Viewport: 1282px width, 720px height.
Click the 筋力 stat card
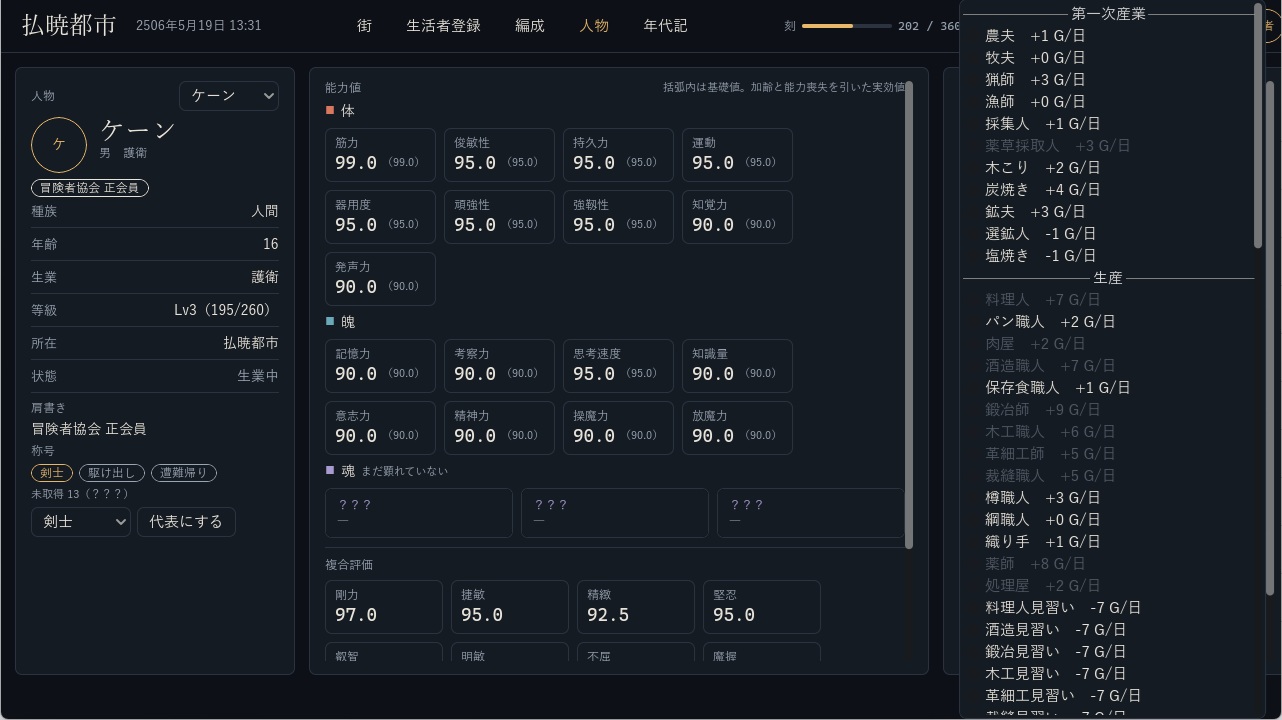[380, 155]
